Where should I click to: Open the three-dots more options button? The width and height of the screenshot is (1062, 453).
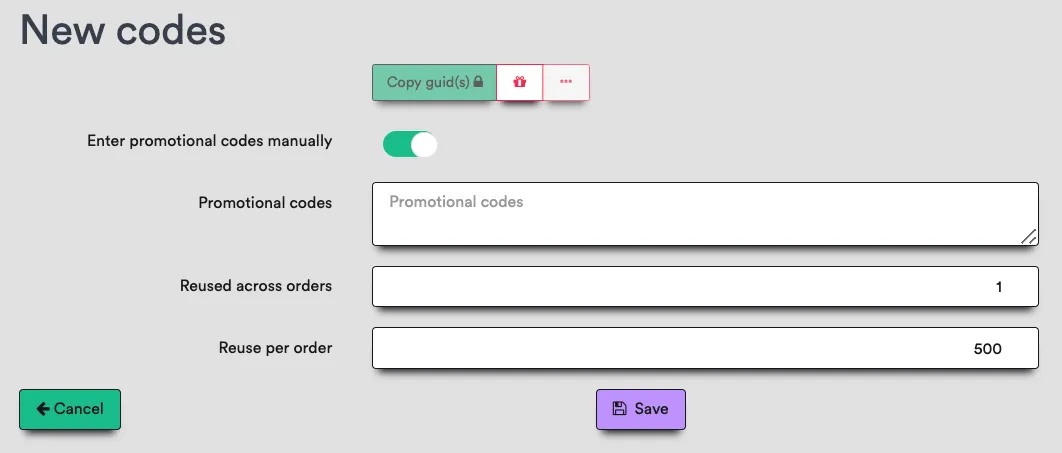pyautogui.click(x=566, y=82)
